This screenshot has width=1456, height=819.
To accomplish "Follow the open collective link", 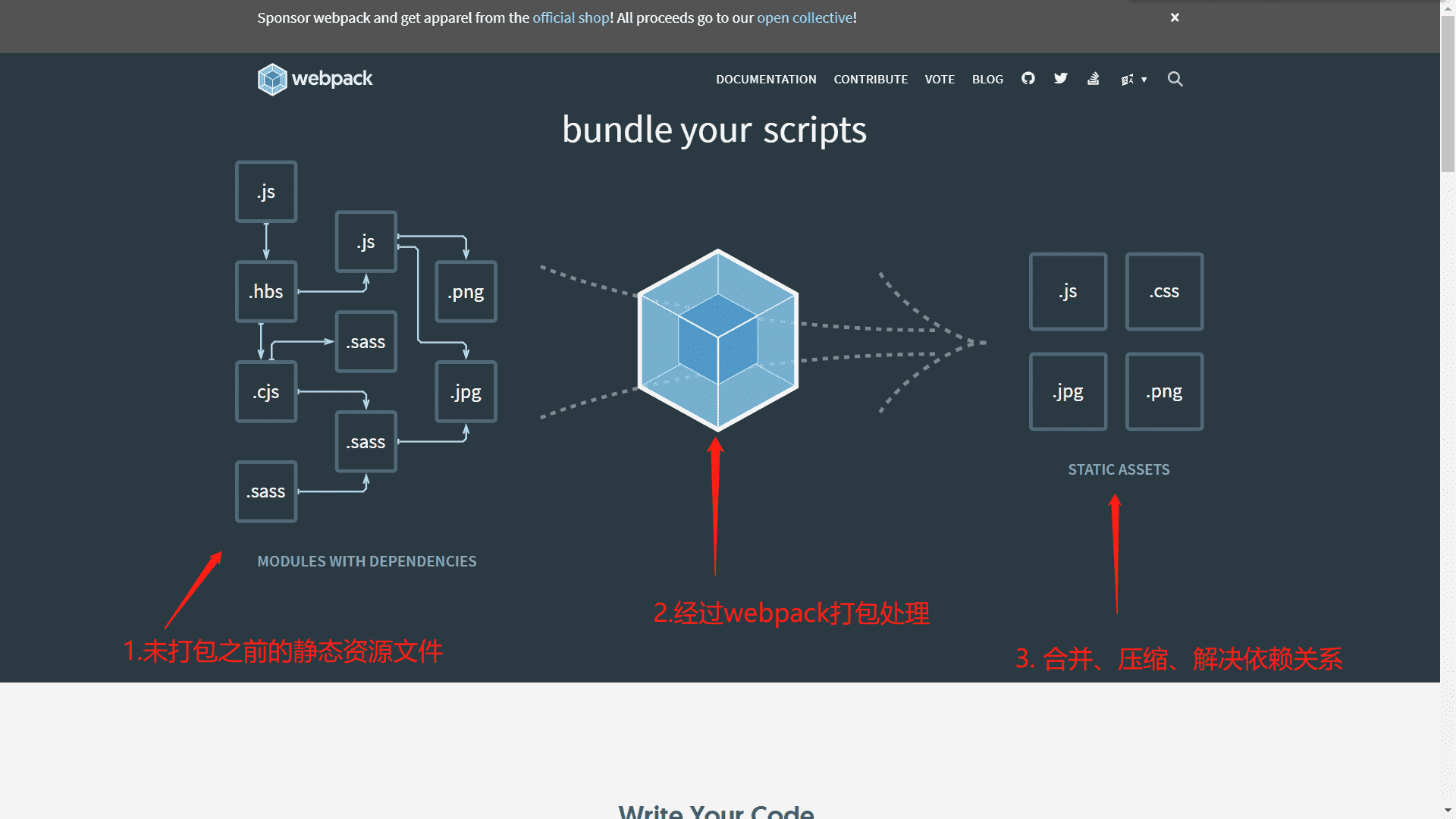I will click(805, 17).
